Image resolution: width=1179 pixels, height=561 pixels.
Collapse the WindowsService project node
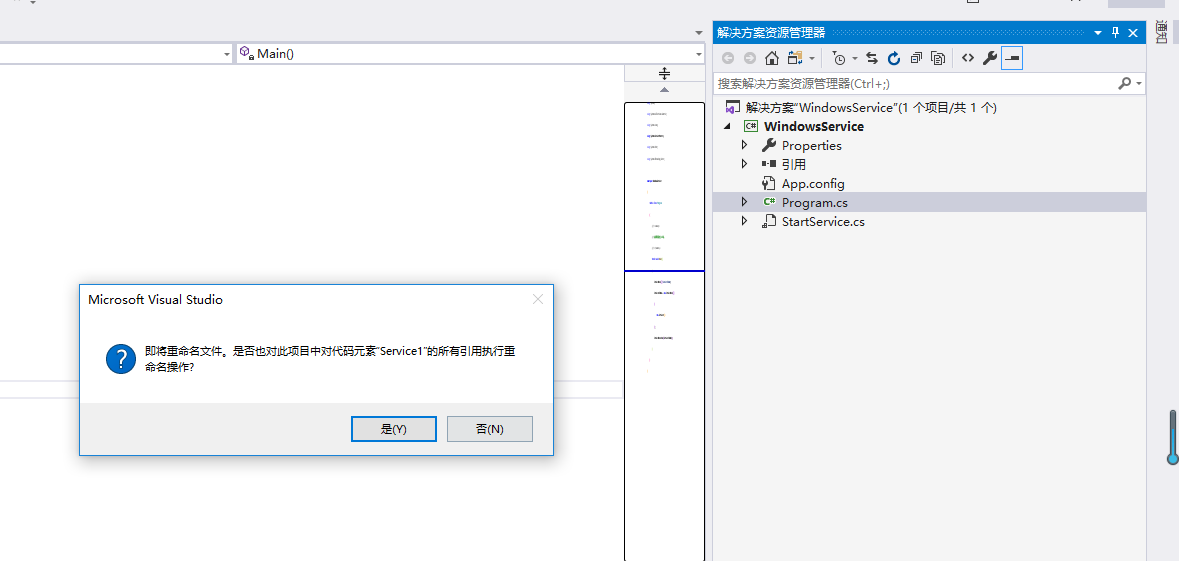coord(726,126)
